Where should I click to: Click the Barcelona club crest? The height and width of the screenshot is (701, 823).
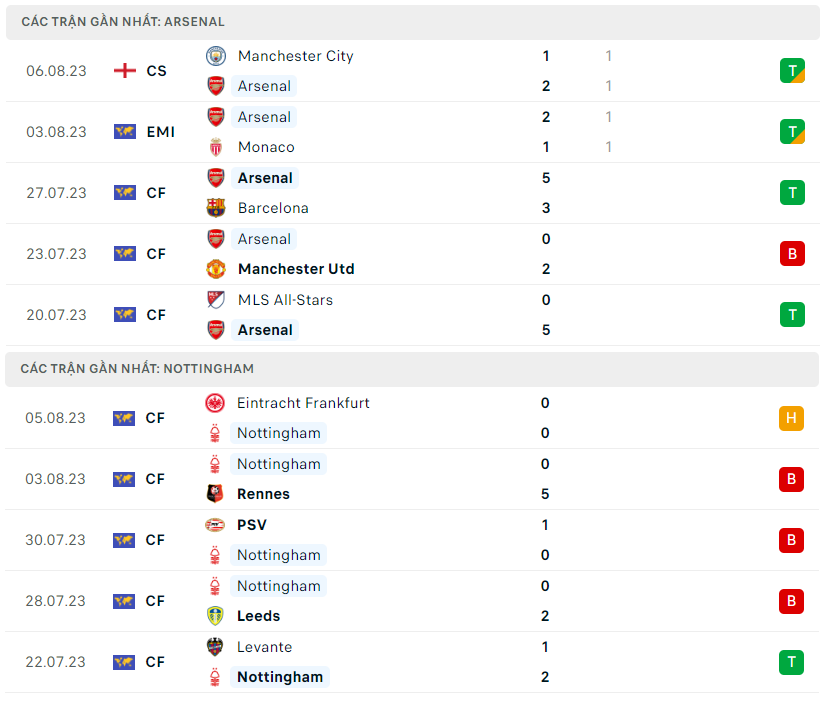216,208
